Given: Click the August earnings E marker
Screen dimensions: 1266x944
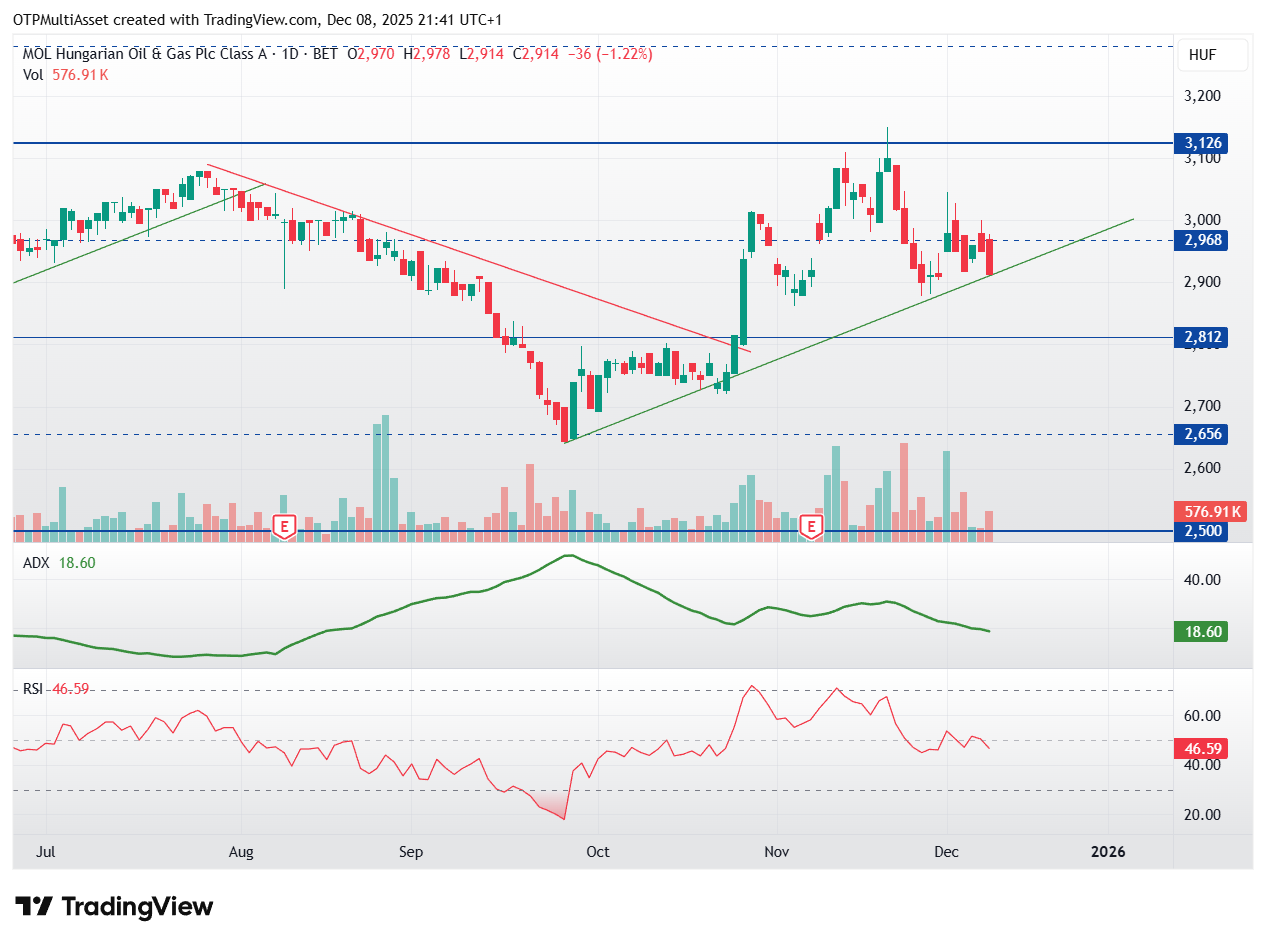Looking at the screenshot, I should point(285,526).
